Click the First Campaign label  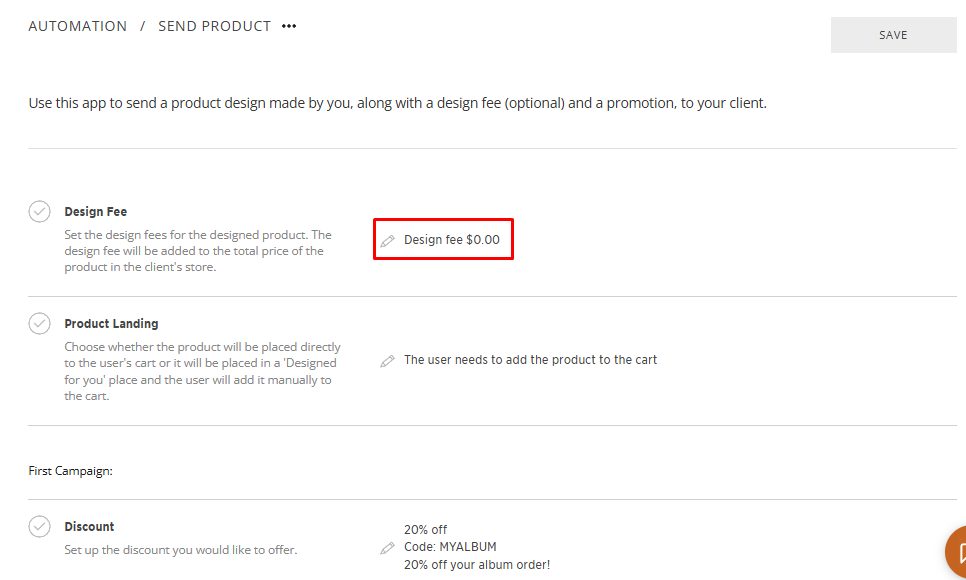click(70, 470)
